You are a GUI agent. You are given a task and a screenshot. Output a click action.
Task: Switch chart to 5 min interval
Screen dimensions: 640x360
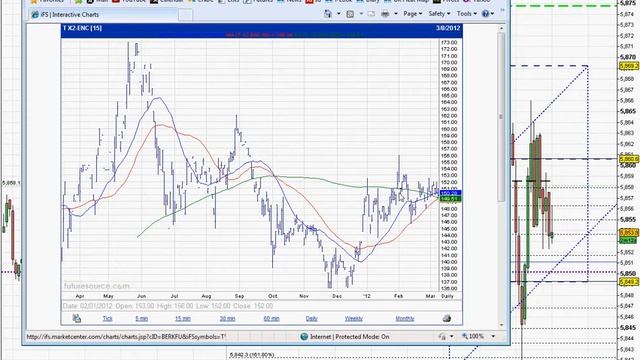141,319
